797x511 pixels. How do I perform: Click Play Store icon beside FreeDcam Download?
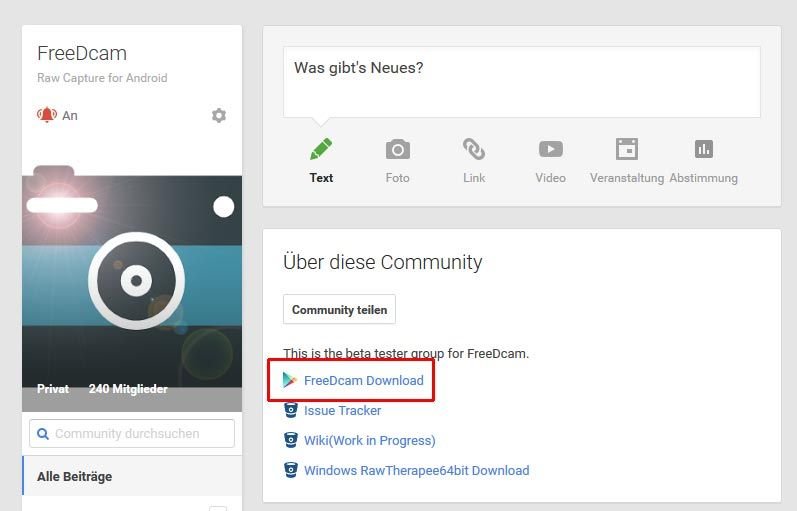tap(290, 380)
